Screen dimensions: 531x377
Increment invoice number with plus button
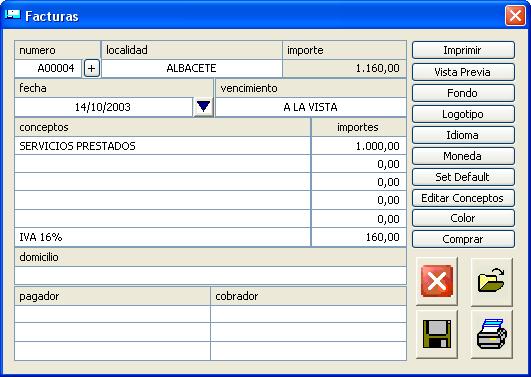[x=91, y=69]
